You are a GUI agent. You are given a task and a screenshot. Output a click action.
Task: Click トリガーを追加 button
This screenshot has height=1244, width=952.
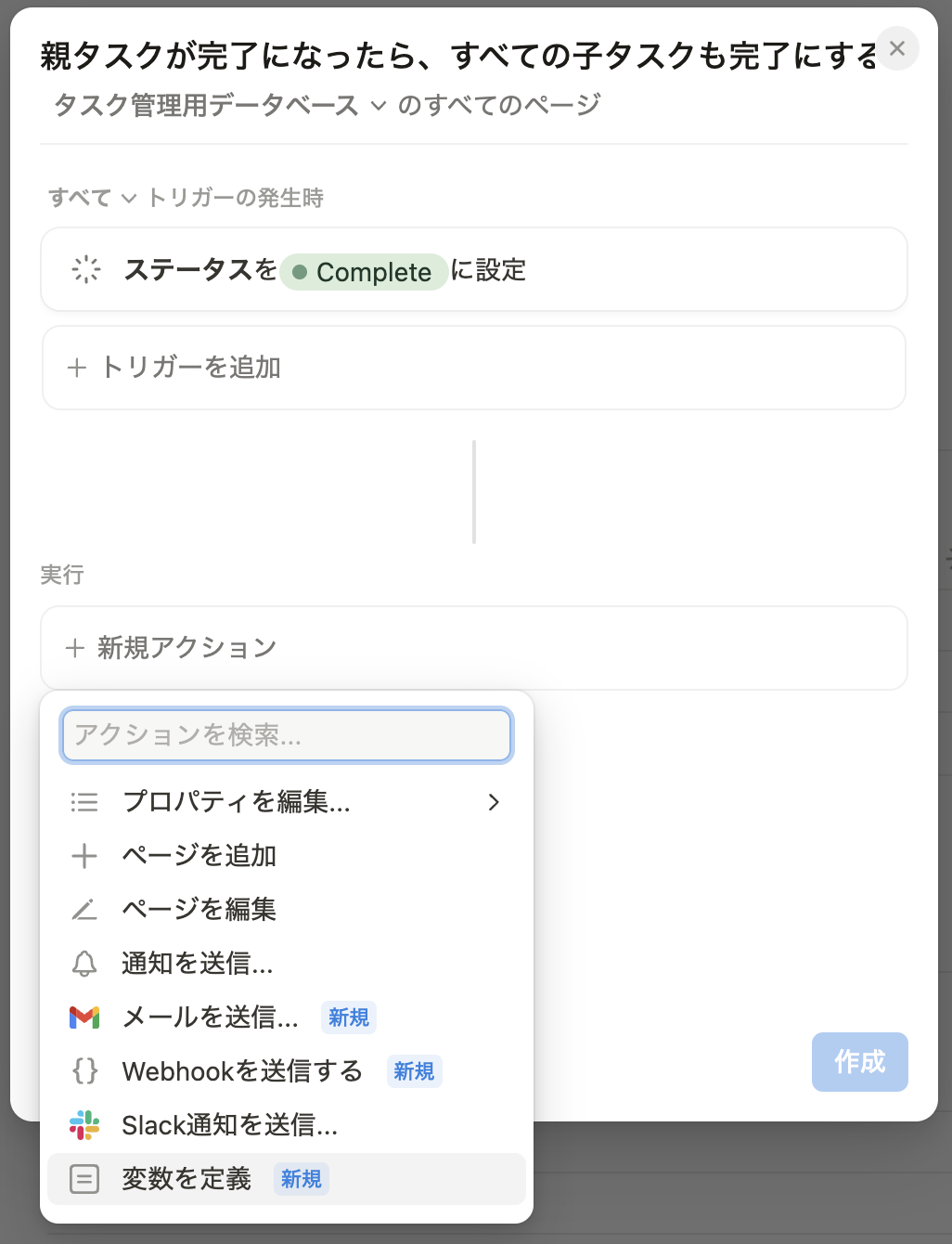point(474,368)
